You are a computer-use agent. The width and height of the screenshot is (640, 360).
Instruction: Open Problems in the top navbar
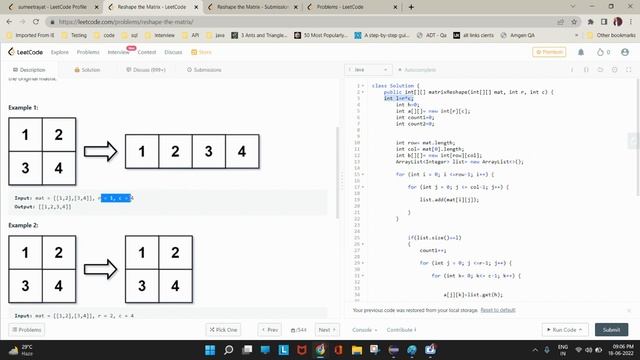(88, 52)
